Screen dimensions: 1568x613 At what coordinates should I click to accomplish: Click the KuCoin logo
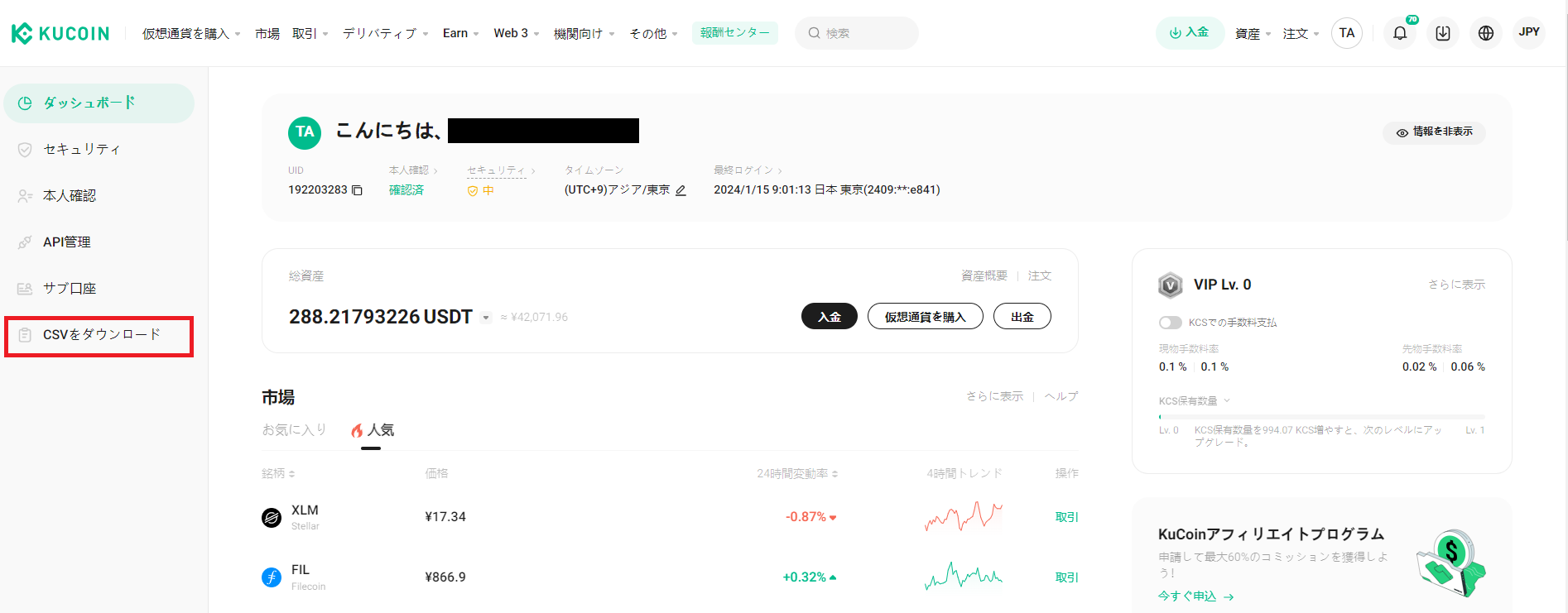coord(60,33)
